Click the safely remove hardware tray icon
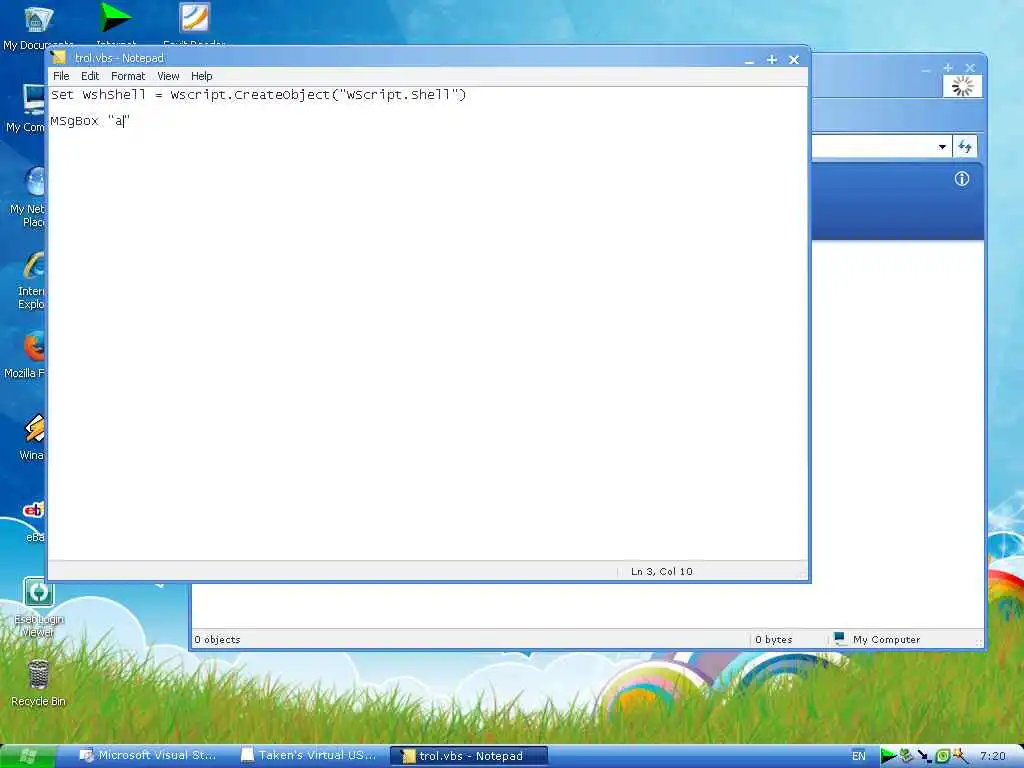The image size is (1024, 768). (906, 756)
